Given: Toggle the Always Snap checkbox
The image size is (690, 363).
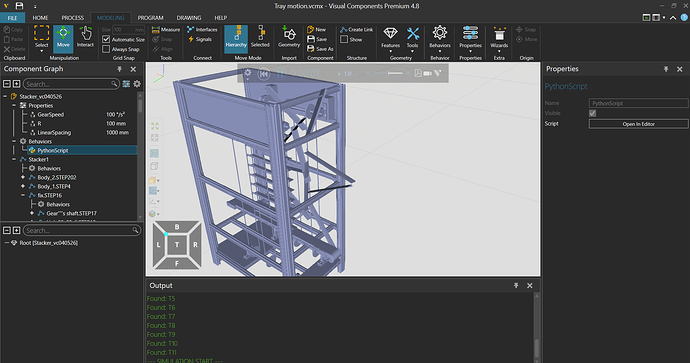Looking at the screenshot, I should [x=106, y=49].
